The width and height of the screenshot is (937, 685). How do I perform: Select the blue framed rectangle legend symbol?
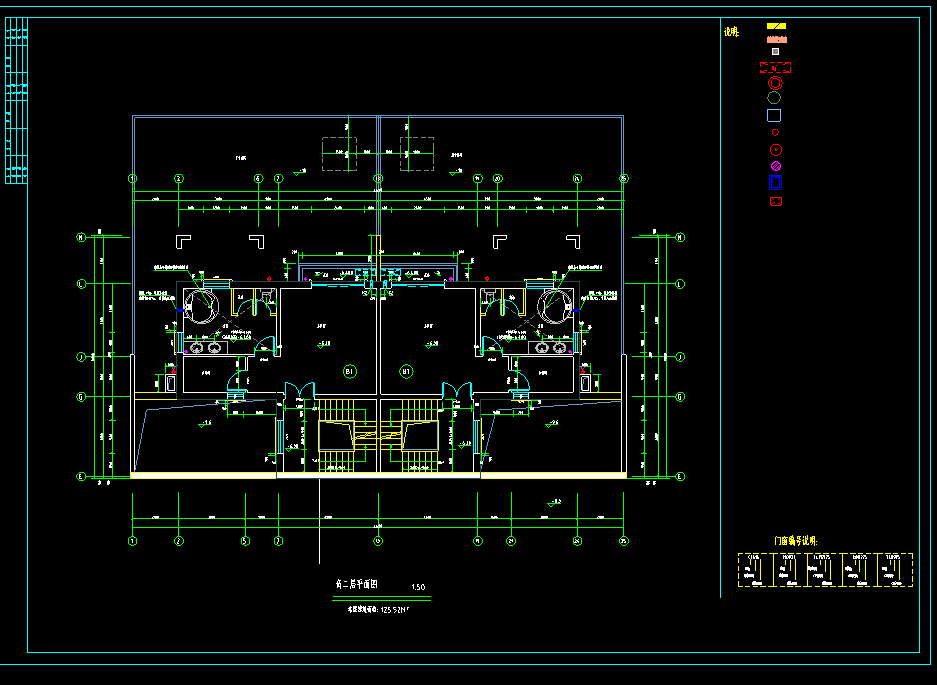pyautogui.click(x=775, y=182)
